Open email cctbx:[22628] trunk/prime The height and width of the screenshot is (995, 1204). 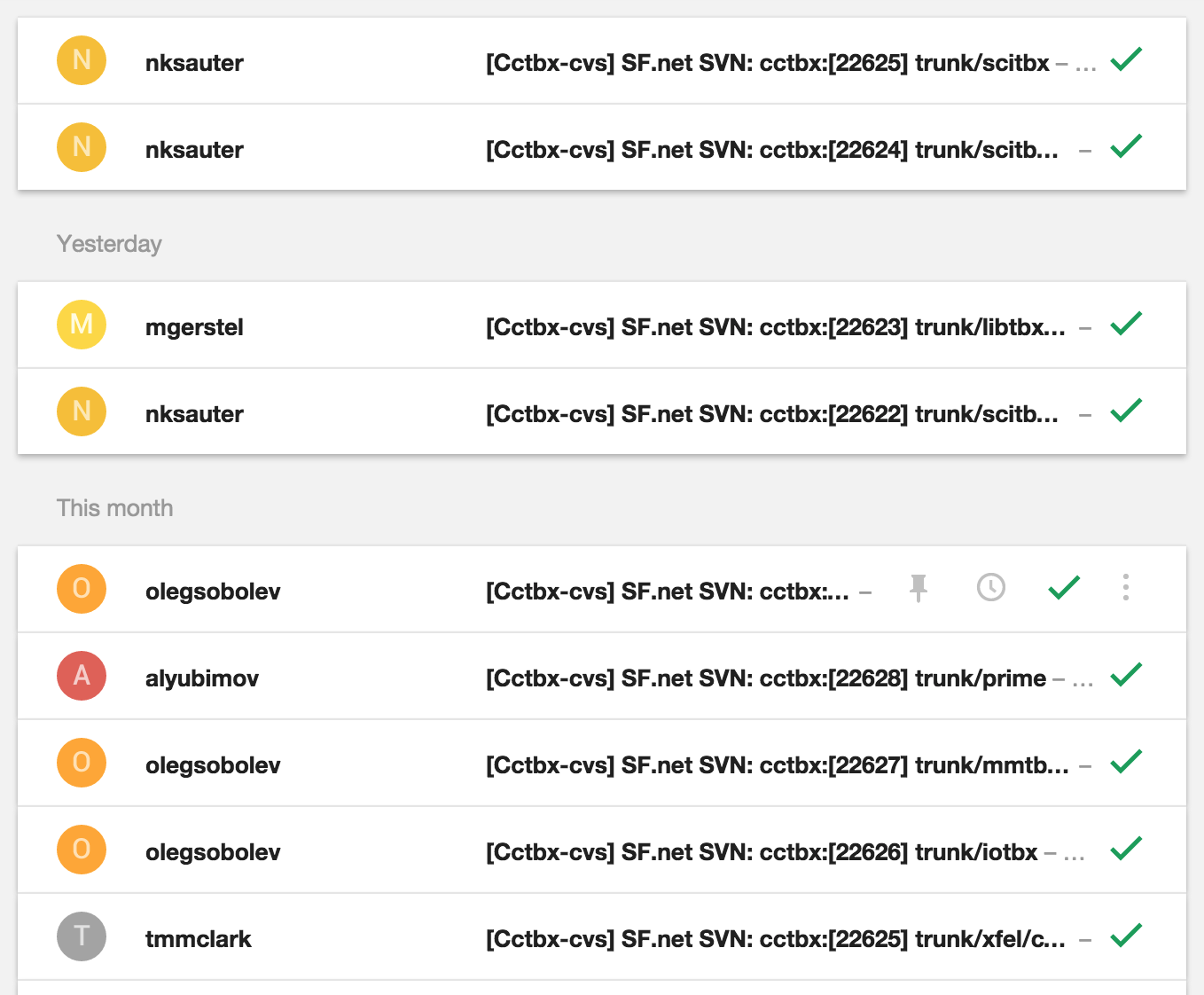pos(766,678)
